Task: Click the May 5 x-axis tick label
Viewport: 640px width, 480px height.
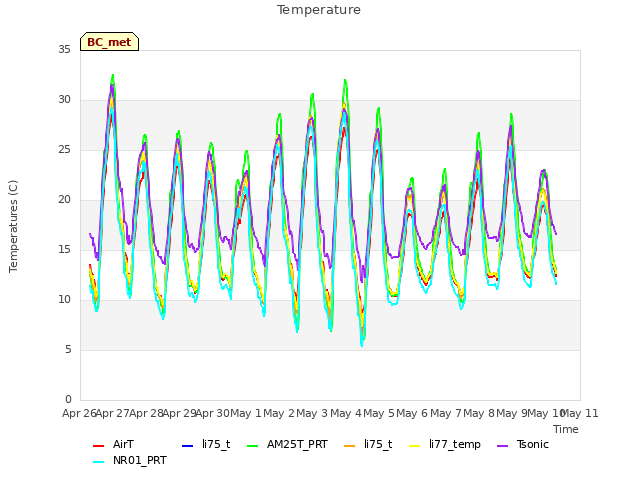Action: click(x=379, y=413)
